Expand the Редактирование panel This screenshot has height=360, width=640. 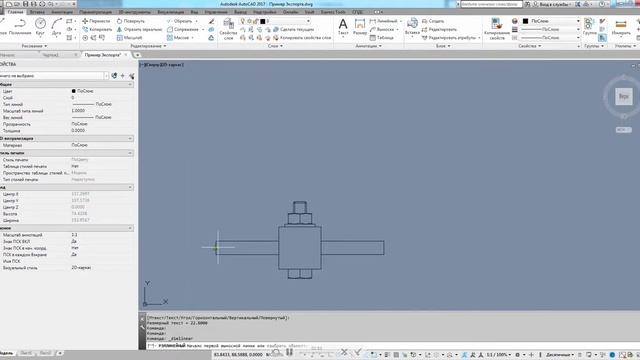pos(148,46)
